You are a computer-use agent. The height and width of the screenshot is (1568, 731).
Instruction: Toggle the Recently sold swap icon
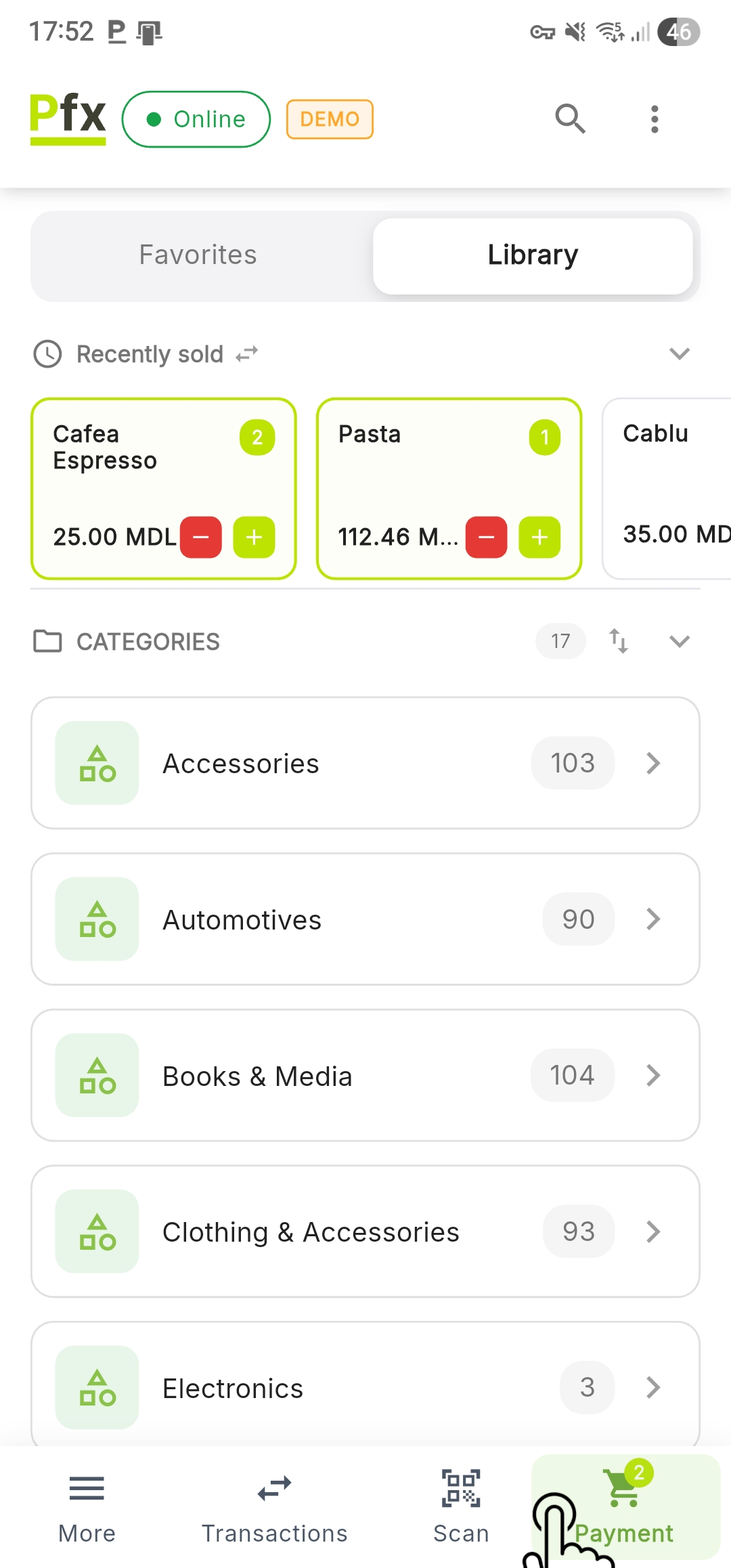pyautogui.click(x=247, y=354)
